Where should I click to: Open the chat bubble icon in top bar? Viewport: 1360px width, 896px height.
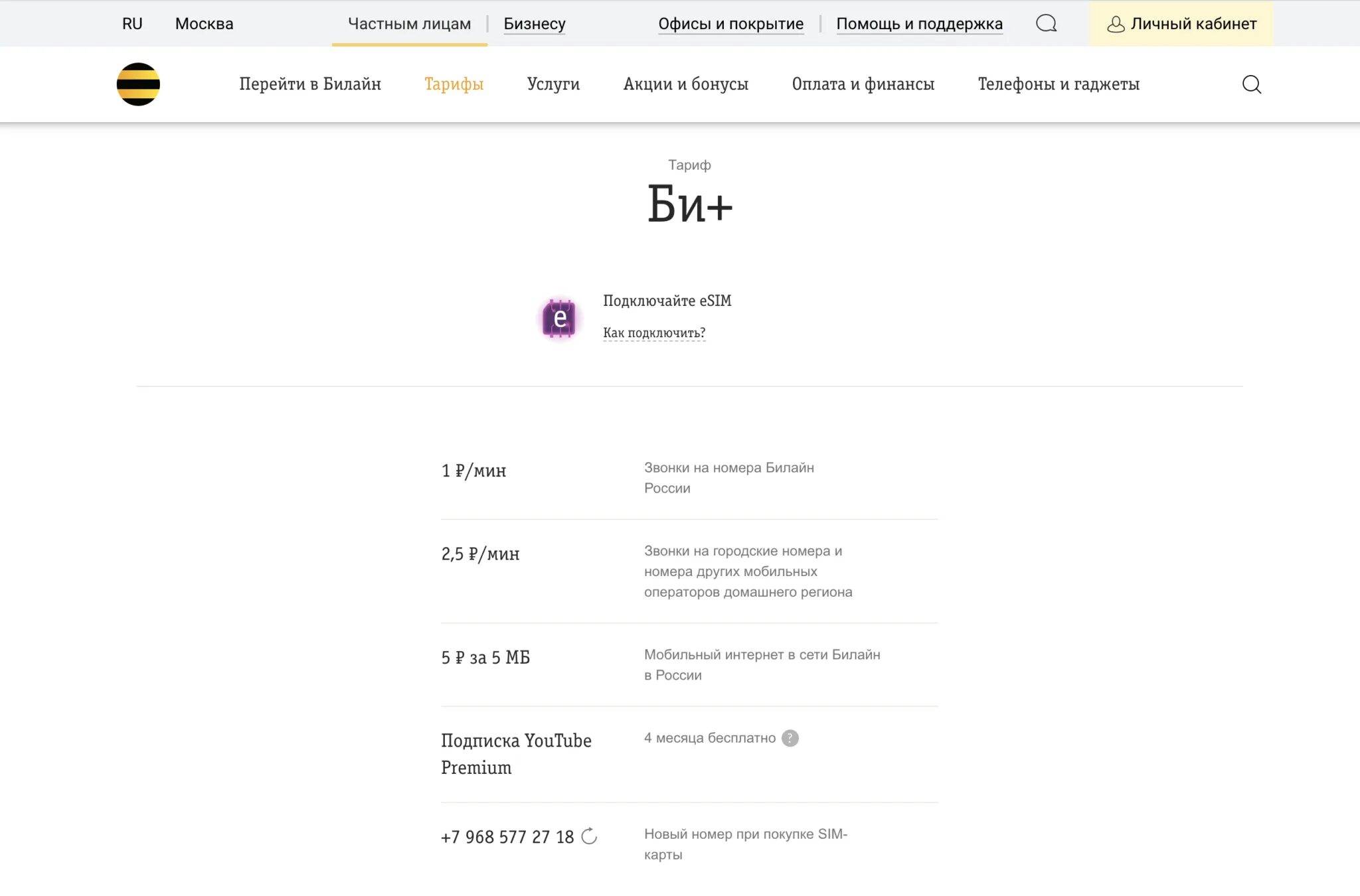tap(1046, 24)
